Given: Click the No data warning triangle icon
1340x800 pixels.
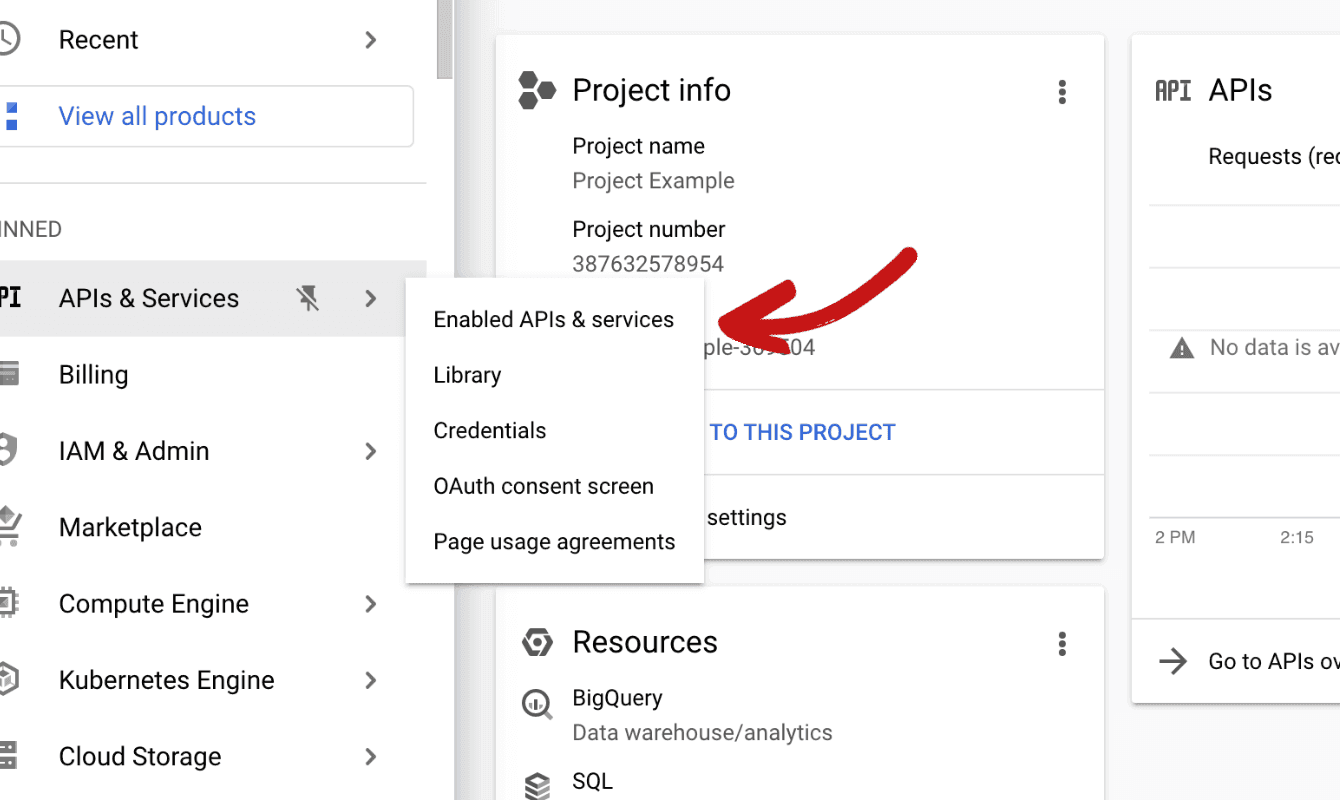Looking at the screenshot, I should pos(1182,348).
